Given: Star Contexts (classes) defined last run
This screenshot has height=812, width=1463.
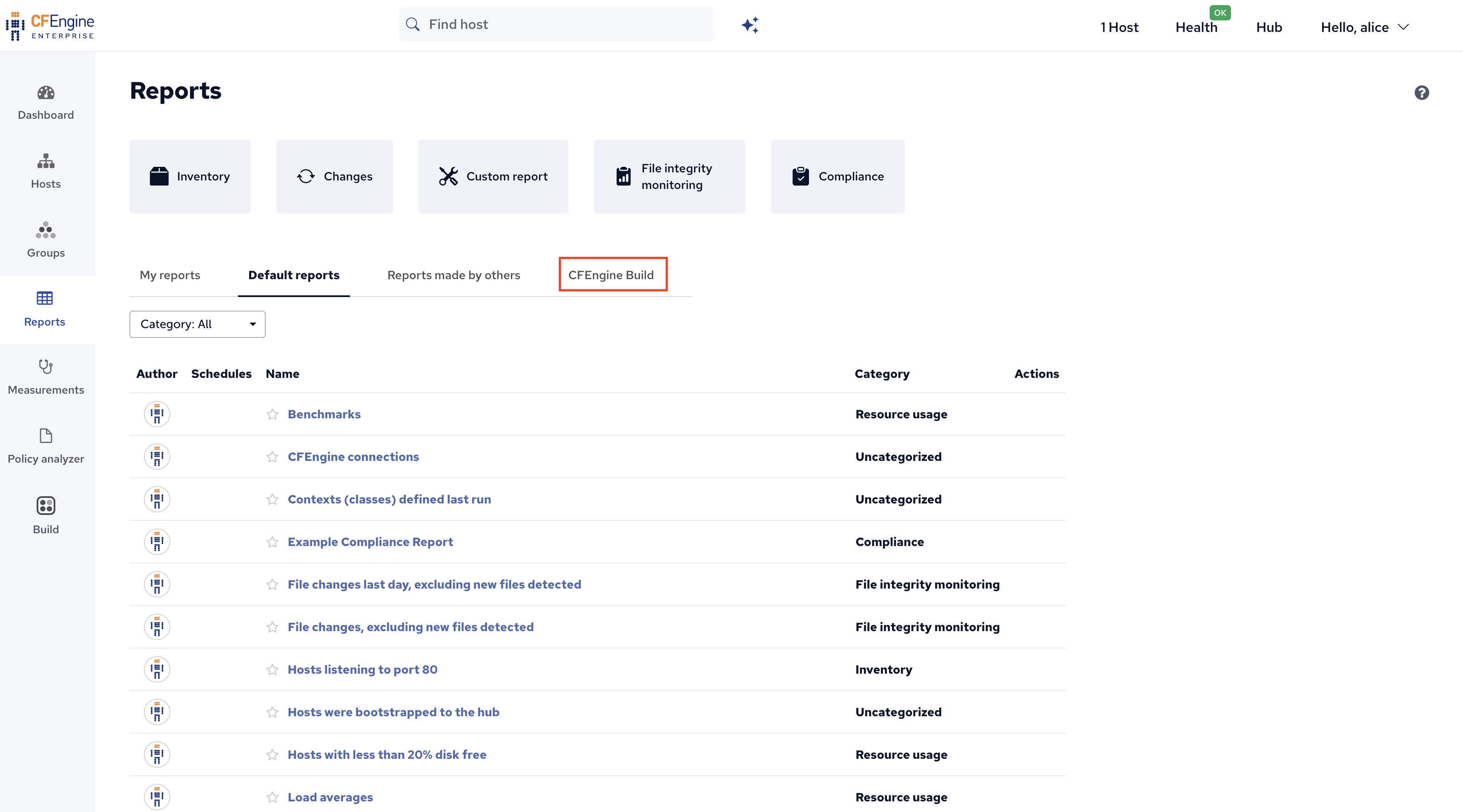Looking at the screenshot, I should pyautogui.click(x=273, y=499).
